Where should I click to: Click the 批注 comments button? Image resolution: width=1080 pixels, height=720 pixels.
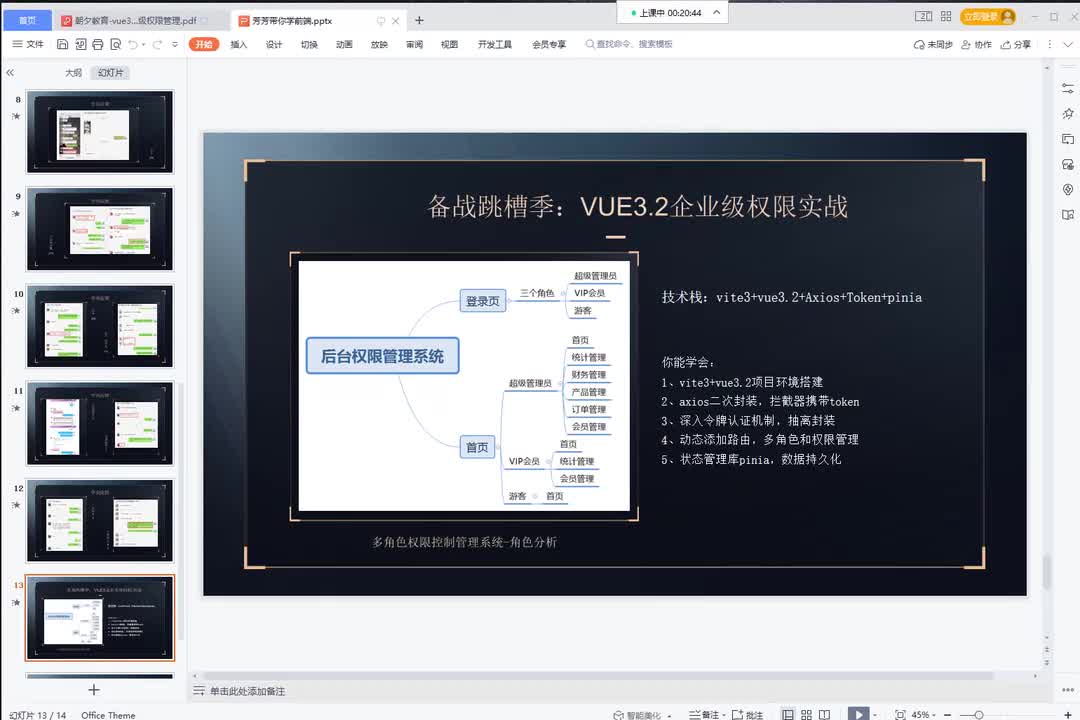pos(747,715)
